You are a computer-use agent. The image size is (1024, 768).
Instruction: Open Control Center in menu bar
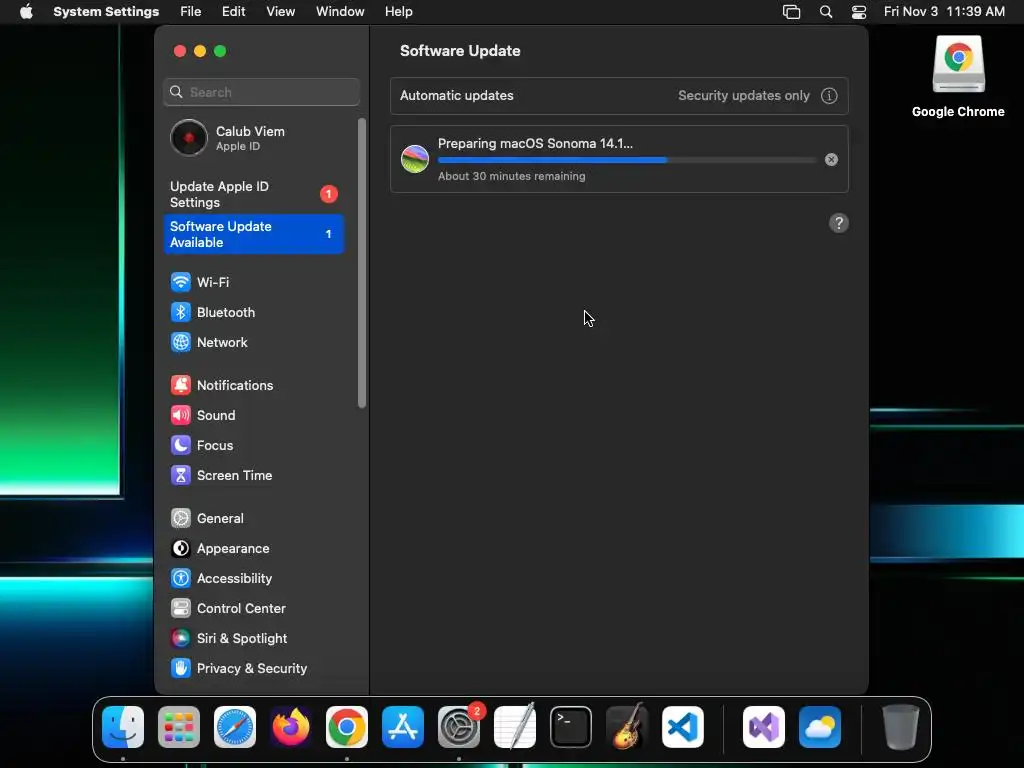coord(859,12)
